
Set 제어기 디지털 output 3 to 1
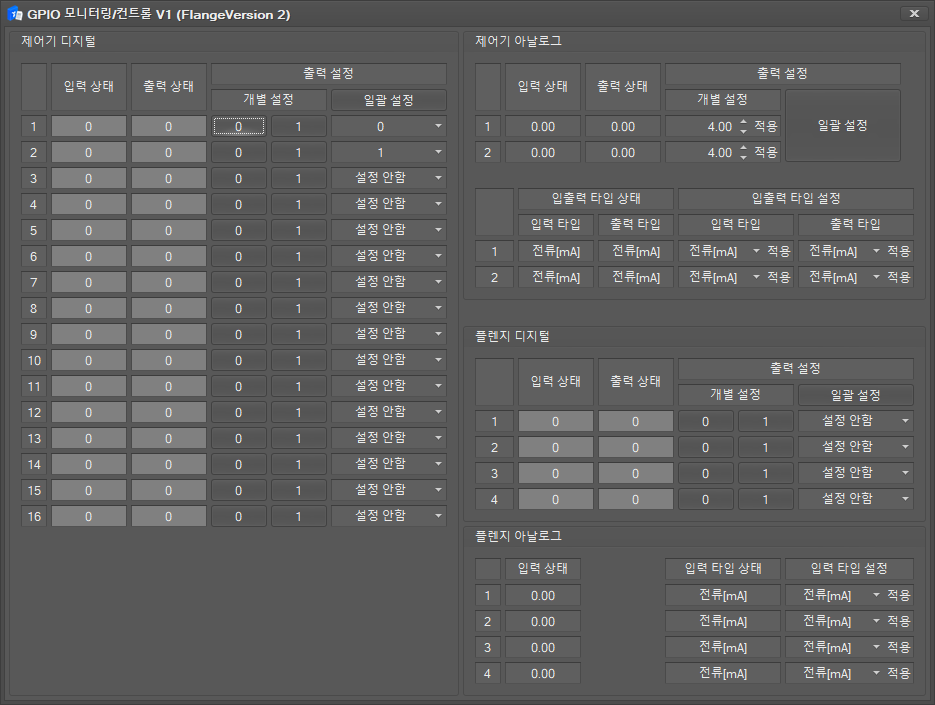coord(298,178)
